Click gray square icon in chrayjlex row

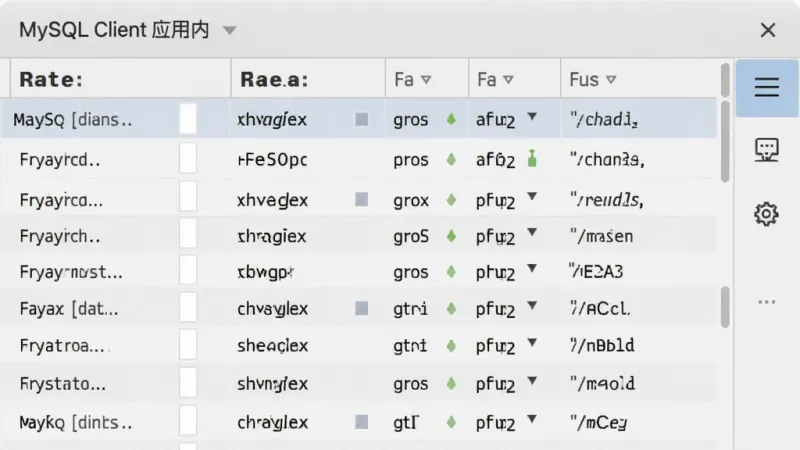point(361,422)
